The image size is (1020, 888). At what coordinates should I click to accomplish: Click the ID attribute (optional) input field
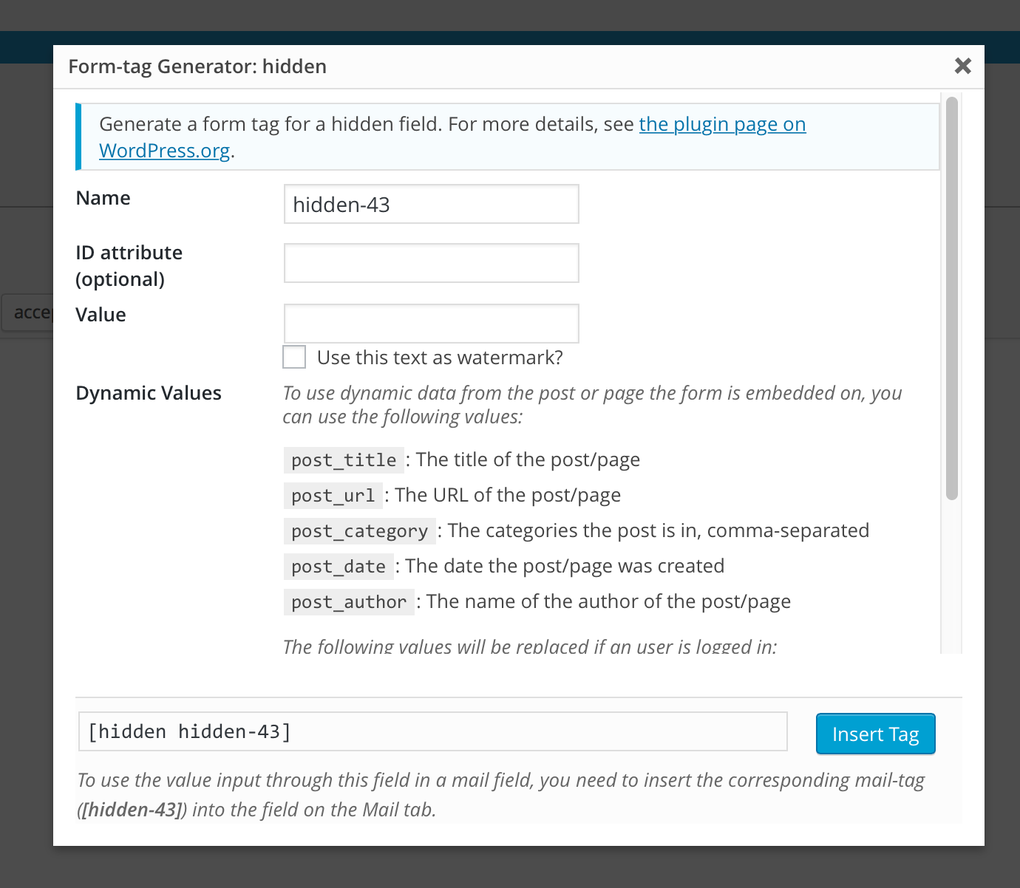click(x=431, y=262)
